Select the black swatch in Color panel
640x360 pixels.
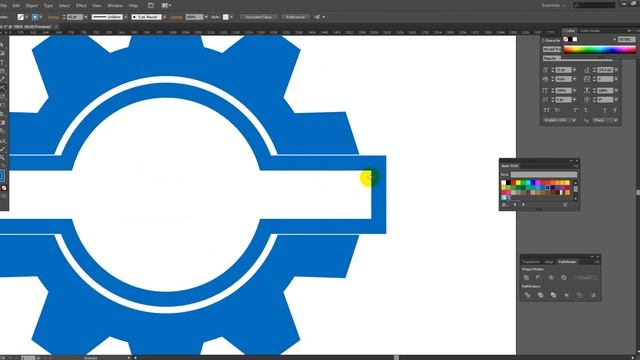tap(570, 39)
